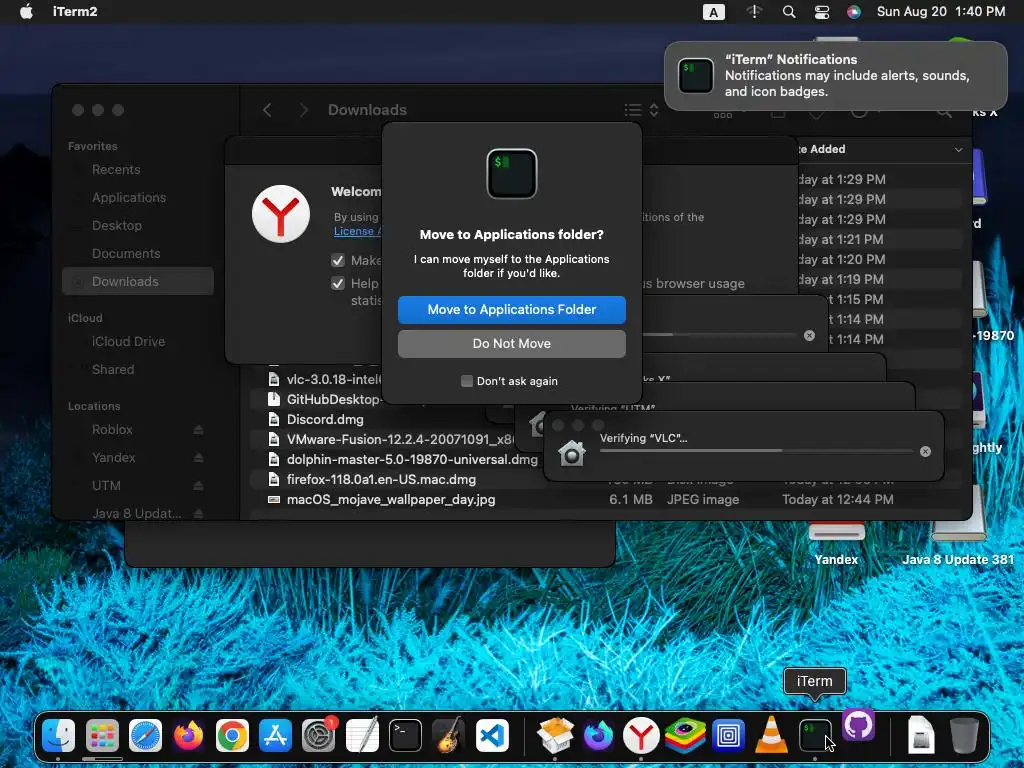This screenshot has height=768, width=1024.
Task: Check the "Don't ask again" box
Action: pyautogui.click(x=467, y=381)
